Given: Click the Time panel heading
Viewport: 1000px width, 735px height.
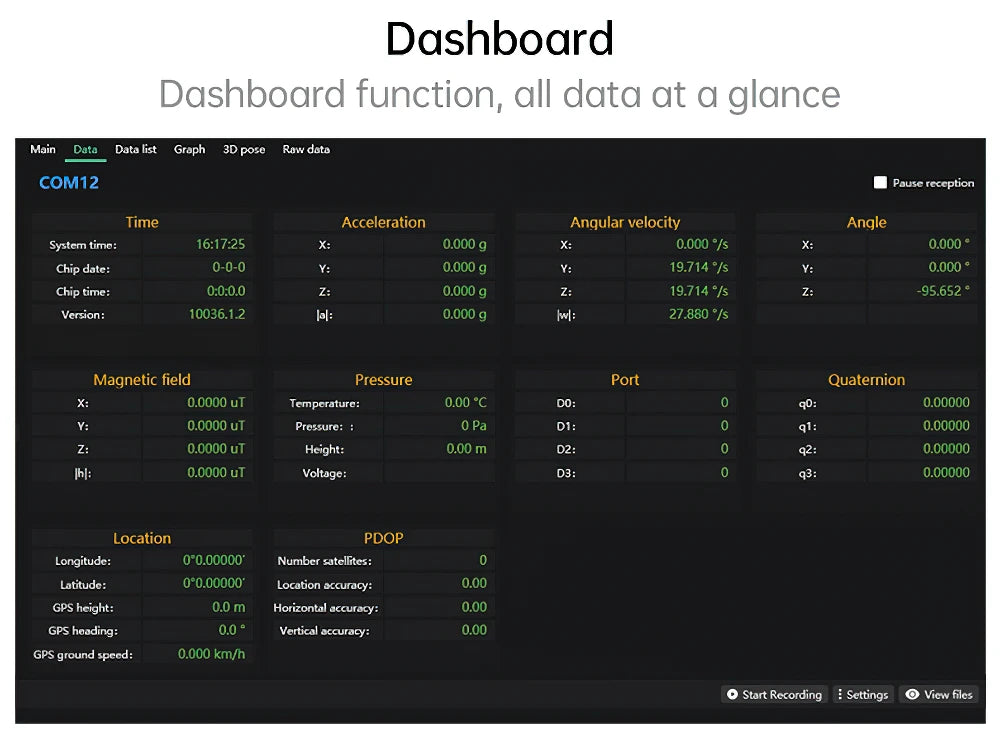Looking at the screenshot, I should pos(142,222).
